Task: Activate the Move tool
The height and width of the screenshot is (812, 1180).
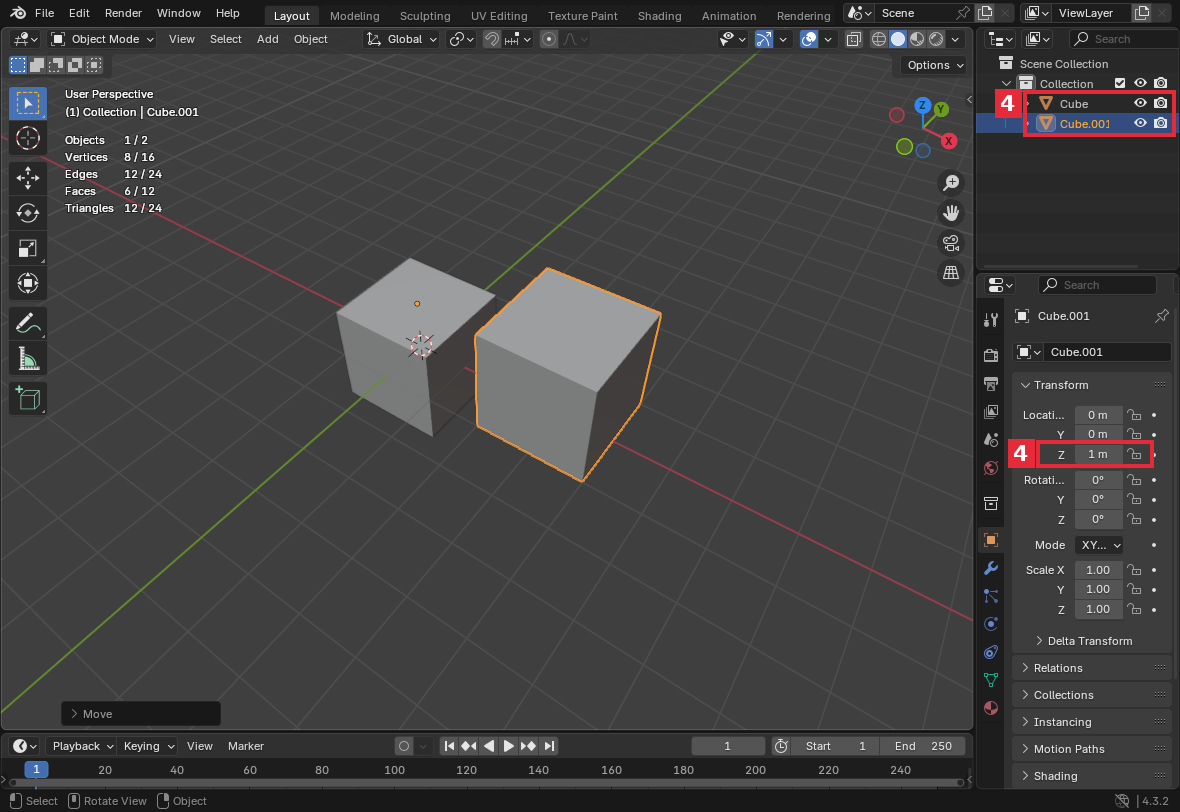Action: click(x=28, y=178)
